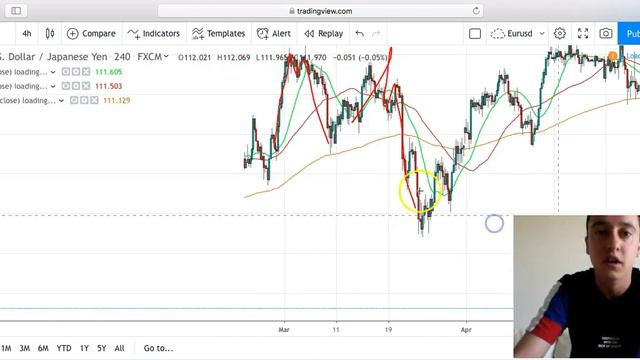Open indicator Templates menu
Image resolution: width=640 pixels, height=360 pixels.
coord(218,33)
